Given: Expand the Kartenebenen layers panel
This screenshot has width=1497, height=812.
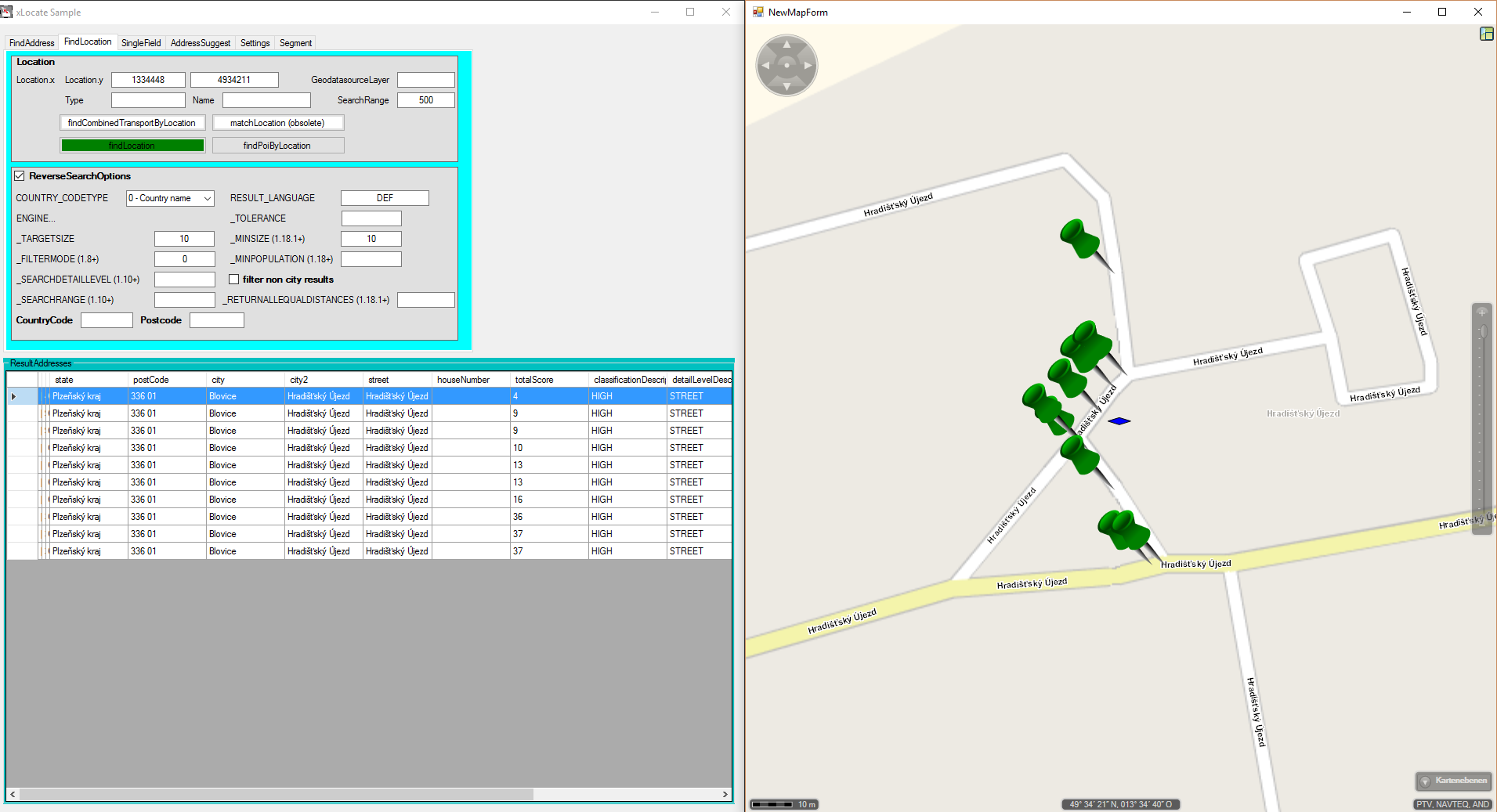Looking at the screenshot, I should pyautogui.click(x=1453, y=781).
